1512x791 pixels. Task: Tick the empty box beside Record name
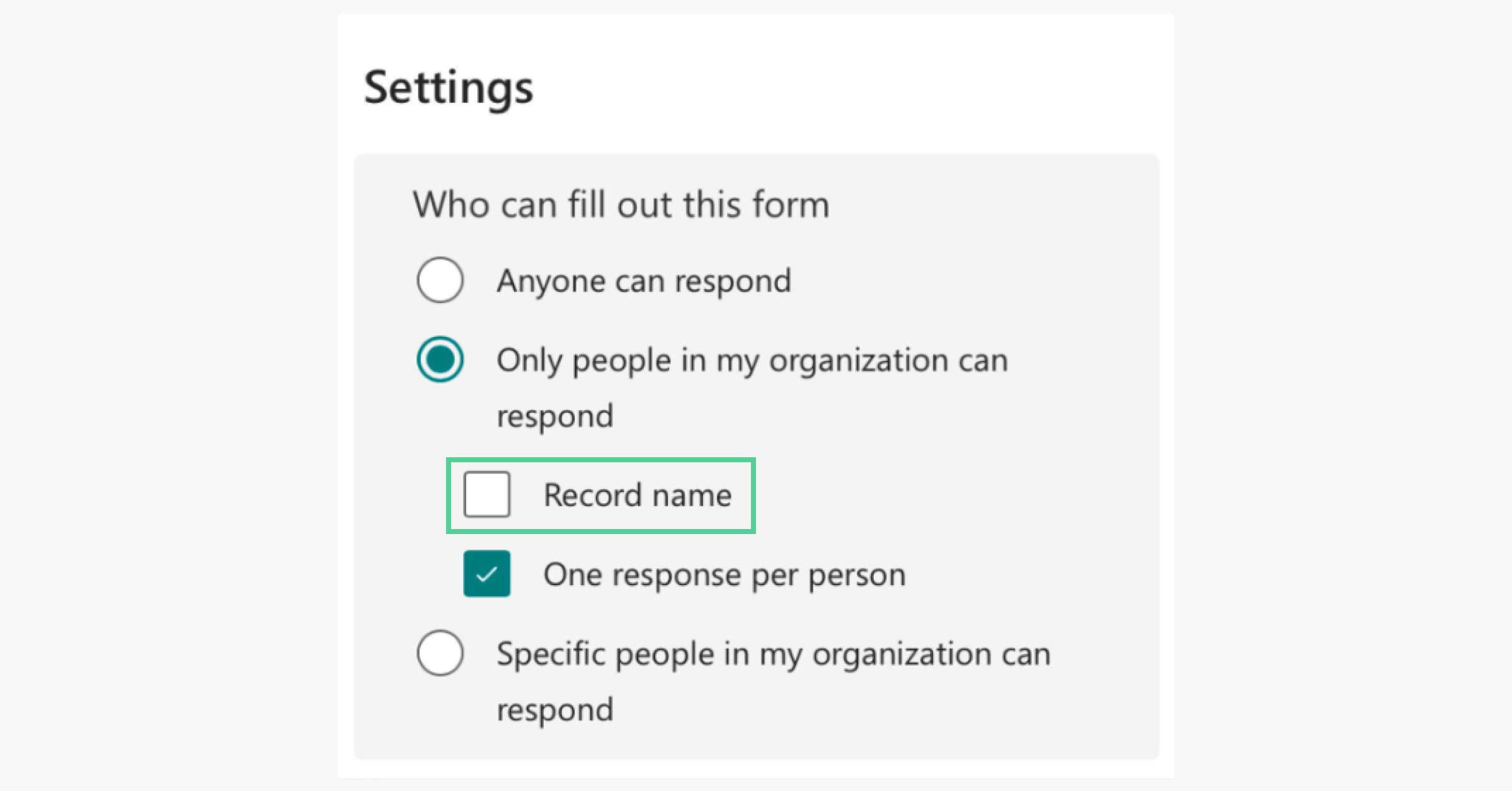click(486, 494)
